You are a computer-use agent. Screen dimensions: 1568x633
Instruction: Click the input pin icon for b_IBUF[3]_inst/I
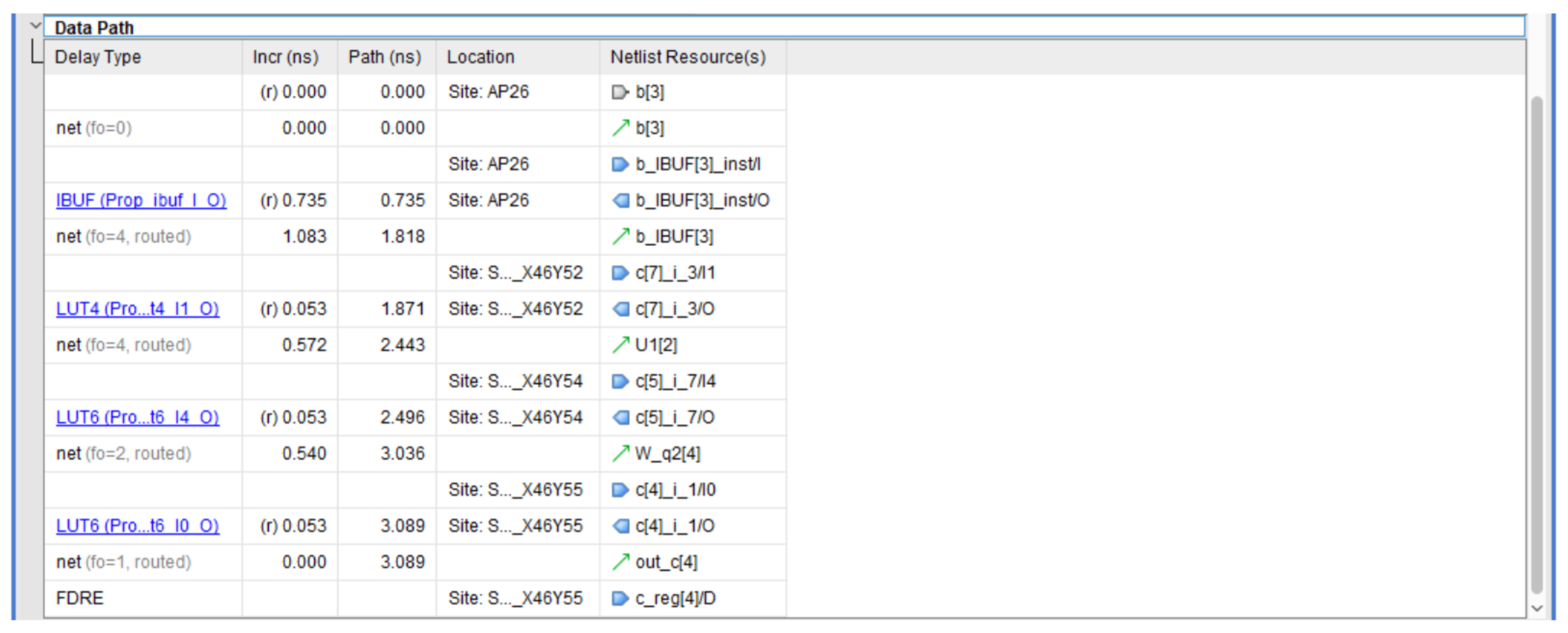[x=619, y=164]
